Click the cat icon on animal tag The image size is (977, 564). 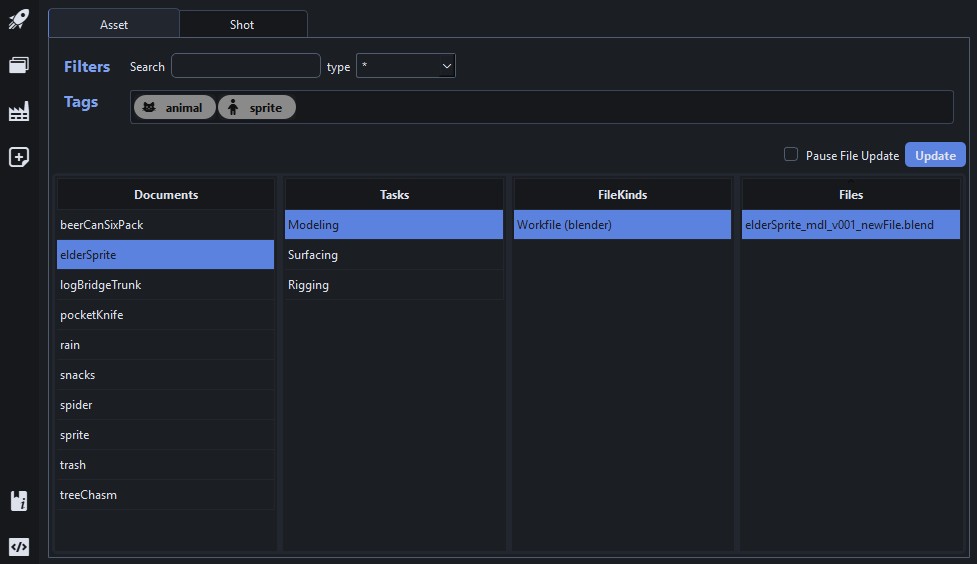click(x=149, y=107)
